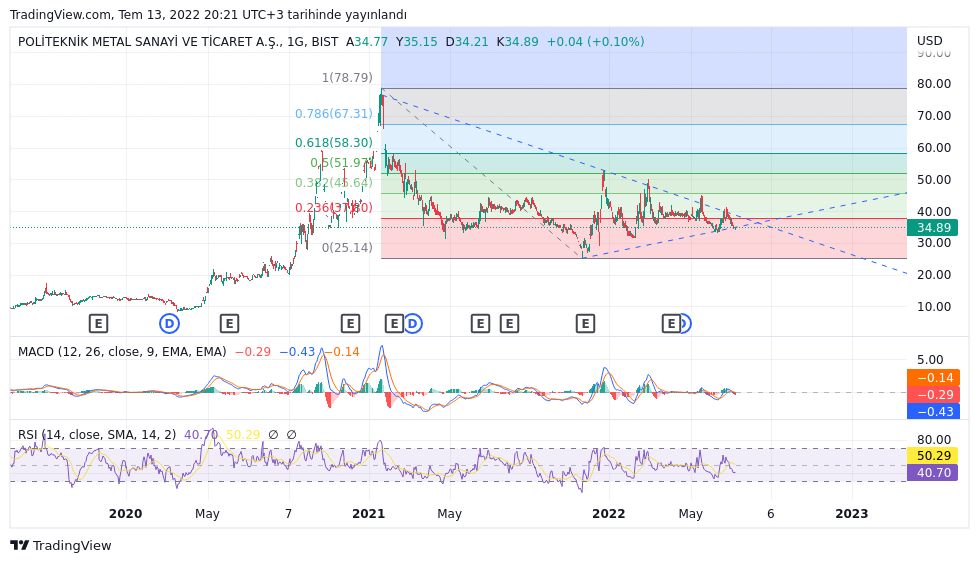Click the 60.00 level on the price axis

tap(934, 147)
